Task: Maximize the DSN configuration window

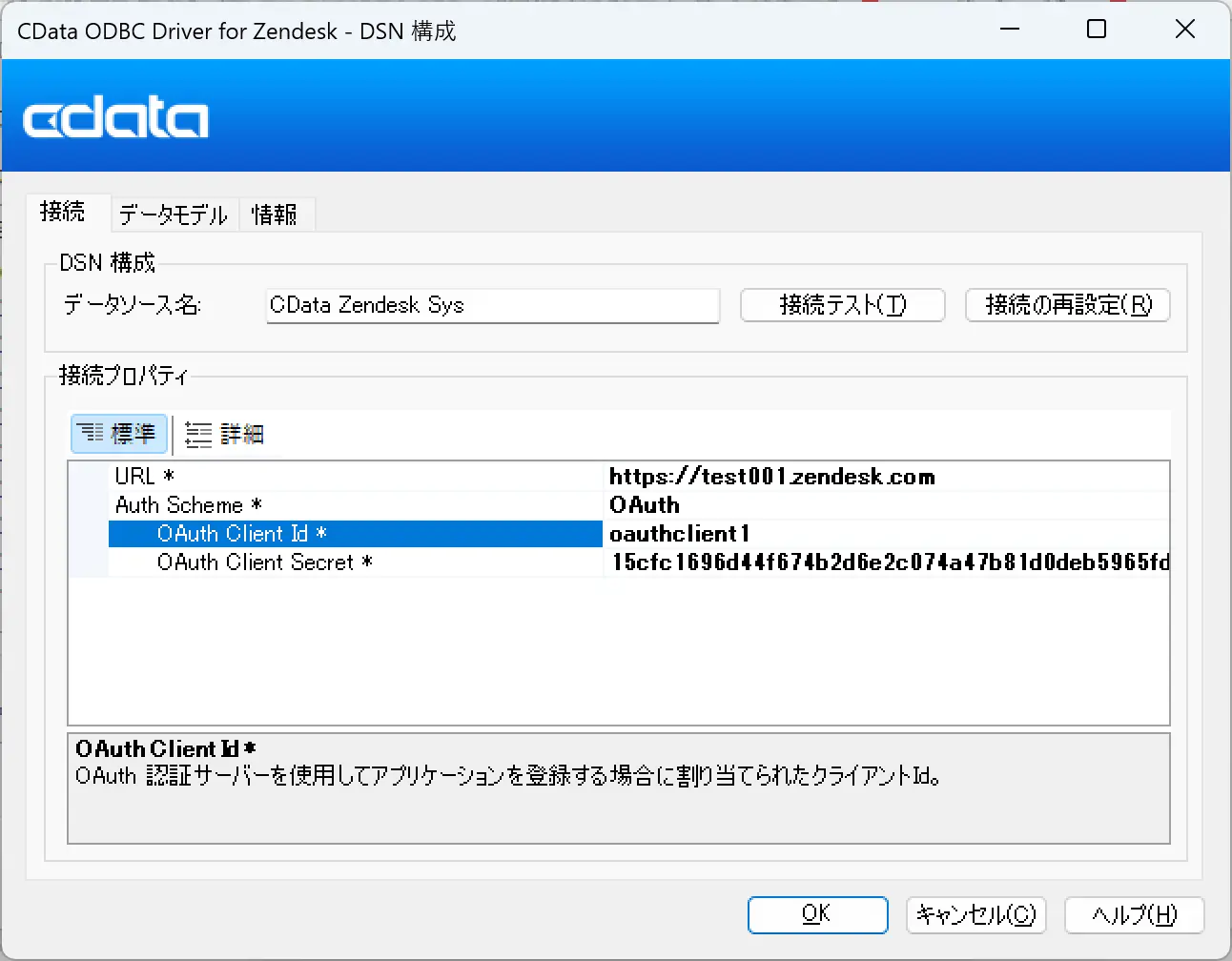Action: [x=1097, y=30]
